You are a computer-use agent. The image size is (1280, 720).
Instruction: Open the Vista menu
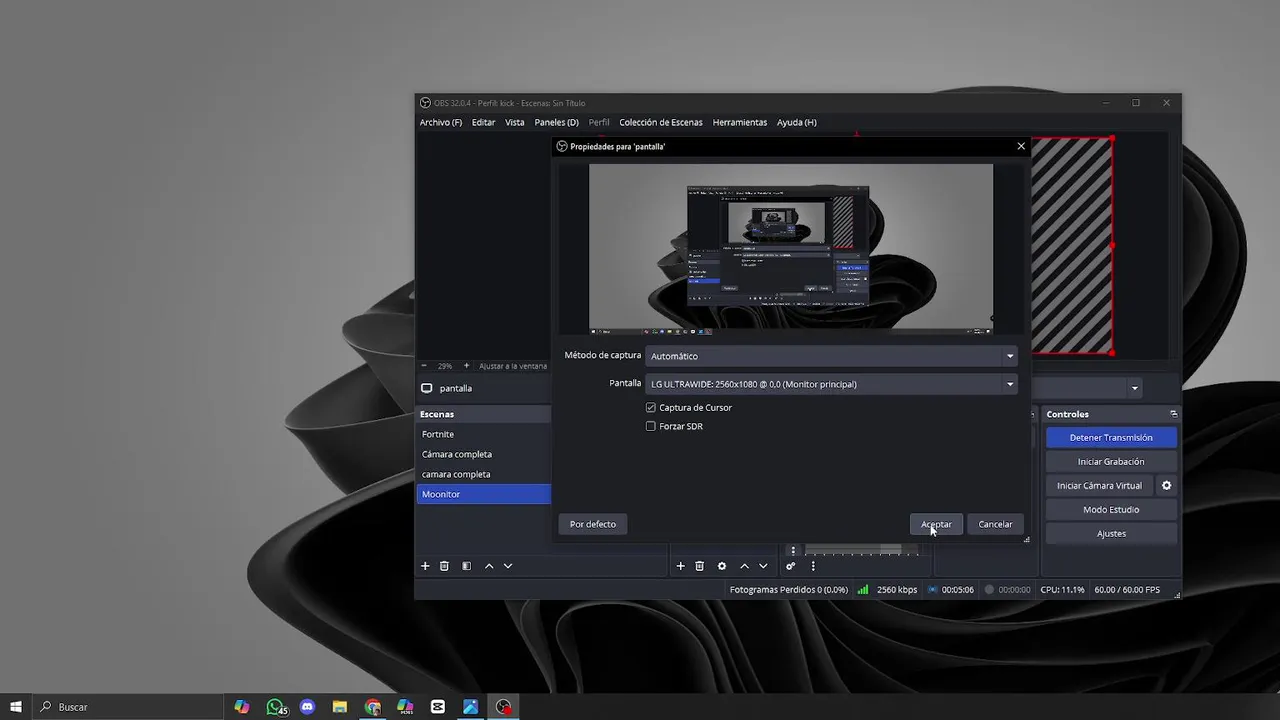coord(514,122)
